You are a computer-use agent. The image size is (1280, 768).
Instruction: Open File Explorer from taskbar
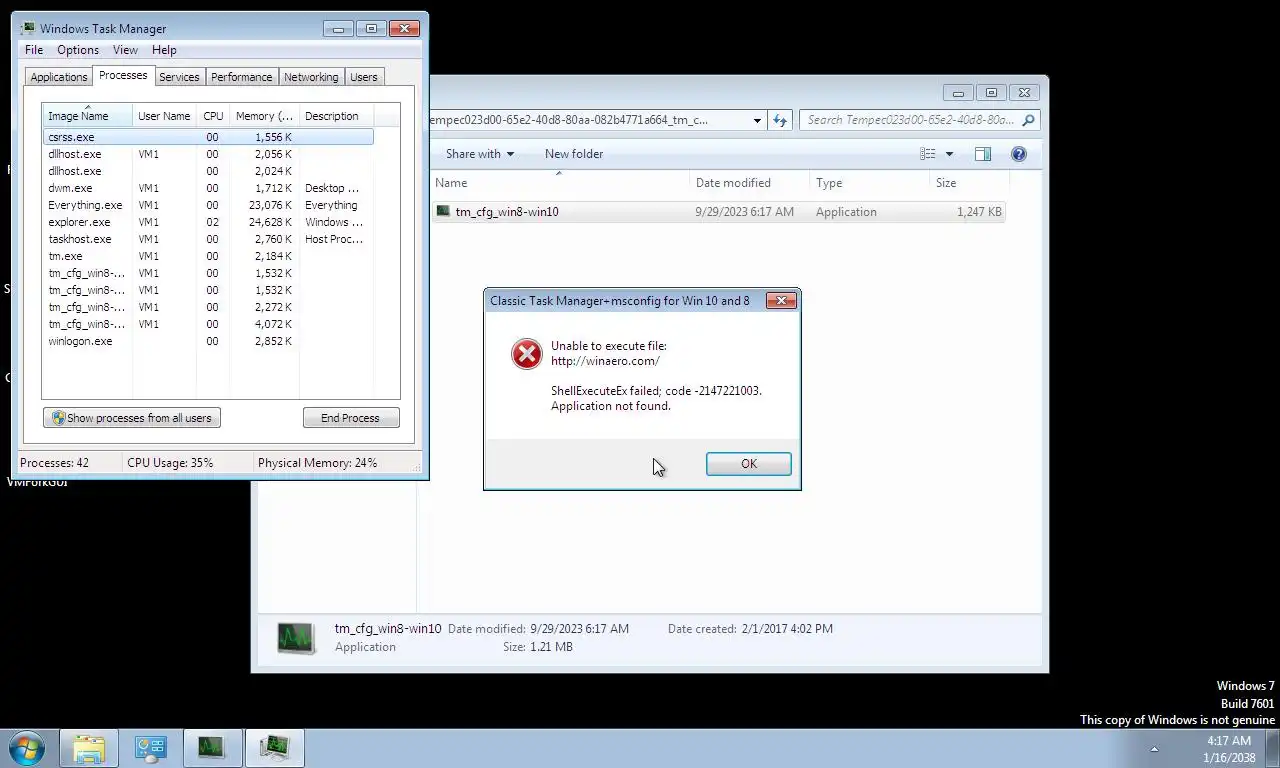click(89, 748)
